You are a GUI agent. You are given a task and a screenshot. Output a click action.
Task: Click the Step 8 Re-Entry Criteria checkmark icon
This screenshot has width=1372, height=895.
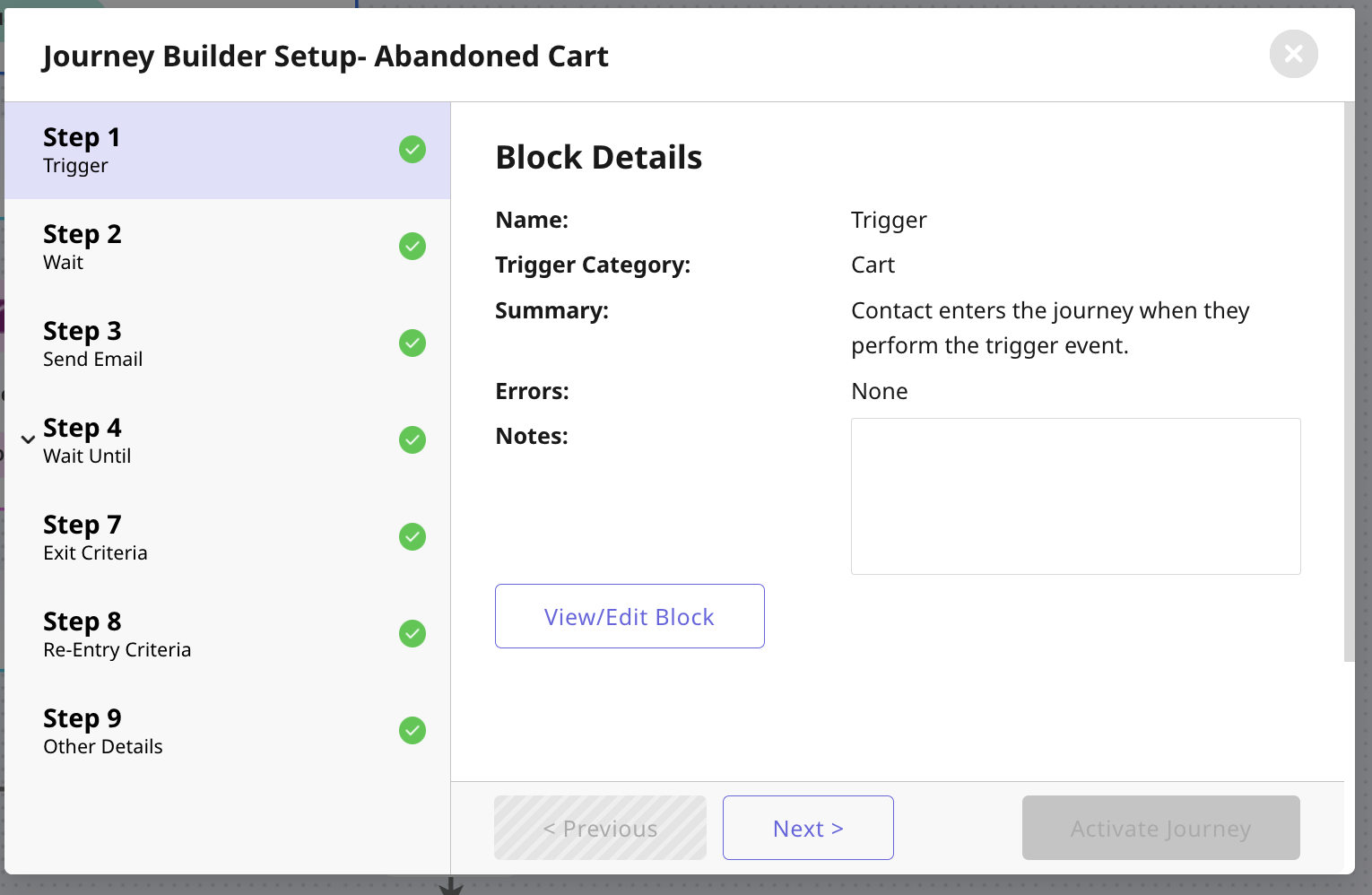(412, 634)
